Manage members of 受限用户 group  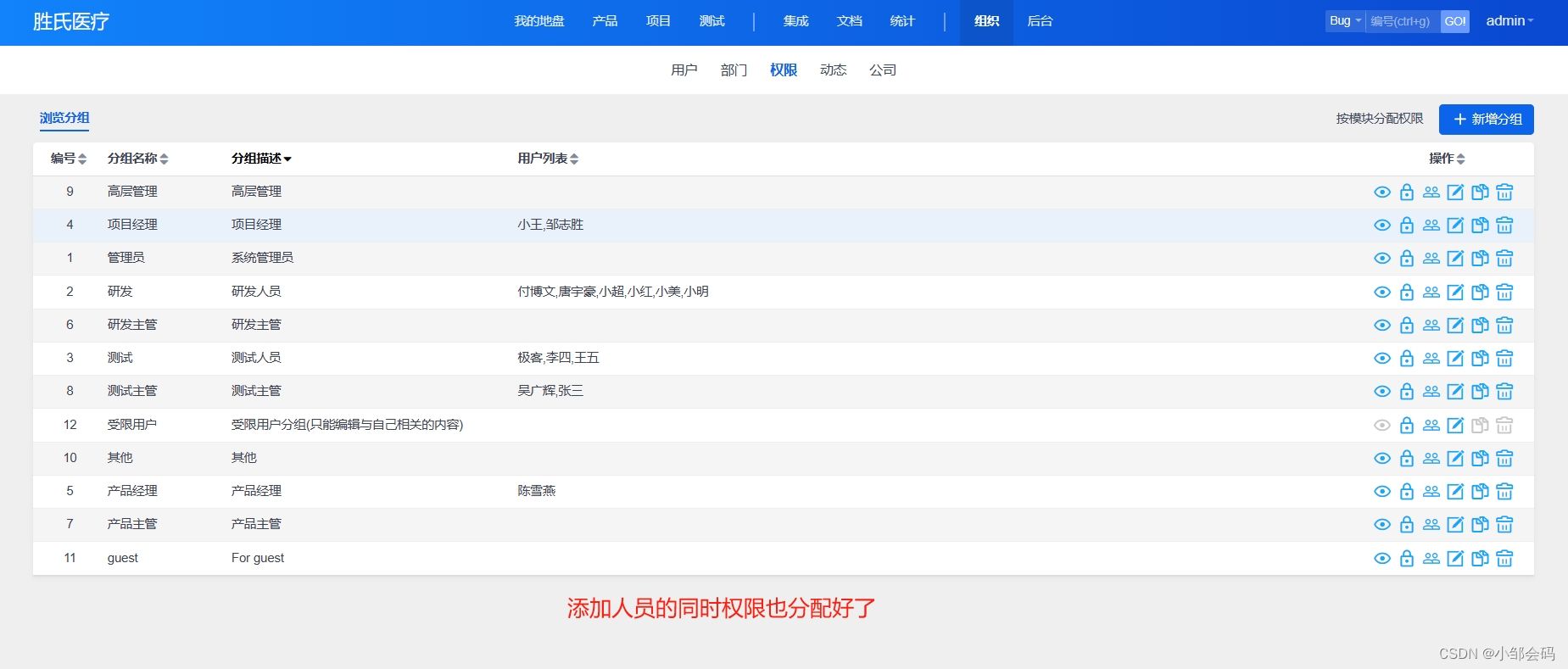tap(1431, 426)
